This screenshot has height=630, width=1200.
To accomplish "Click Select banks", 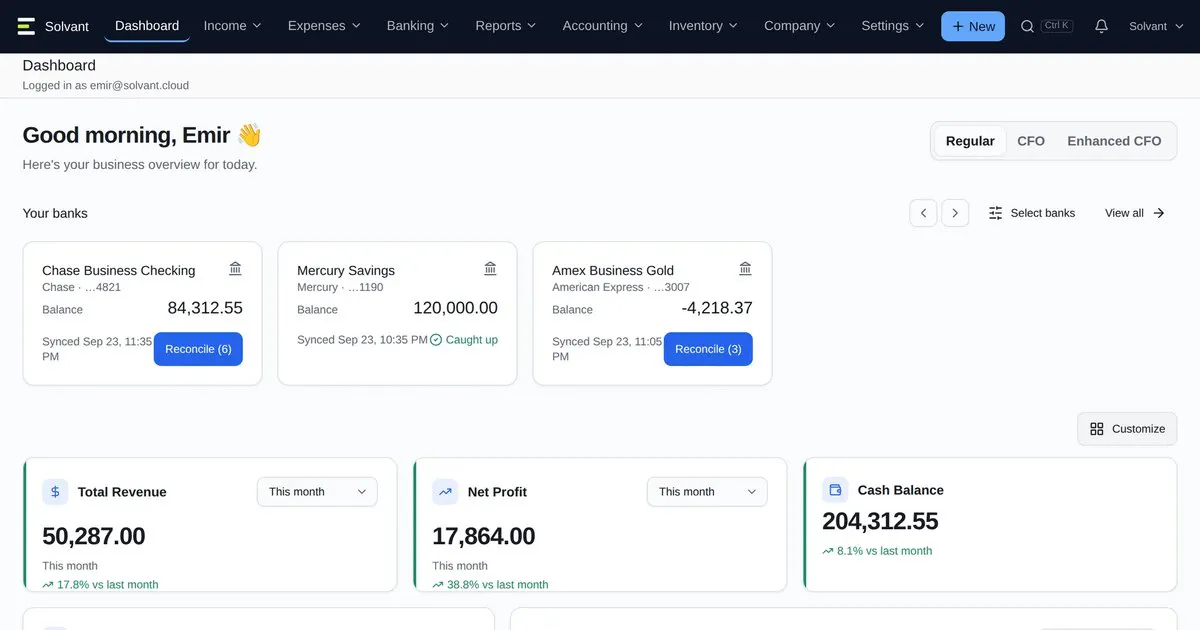I will (1032, 213).
